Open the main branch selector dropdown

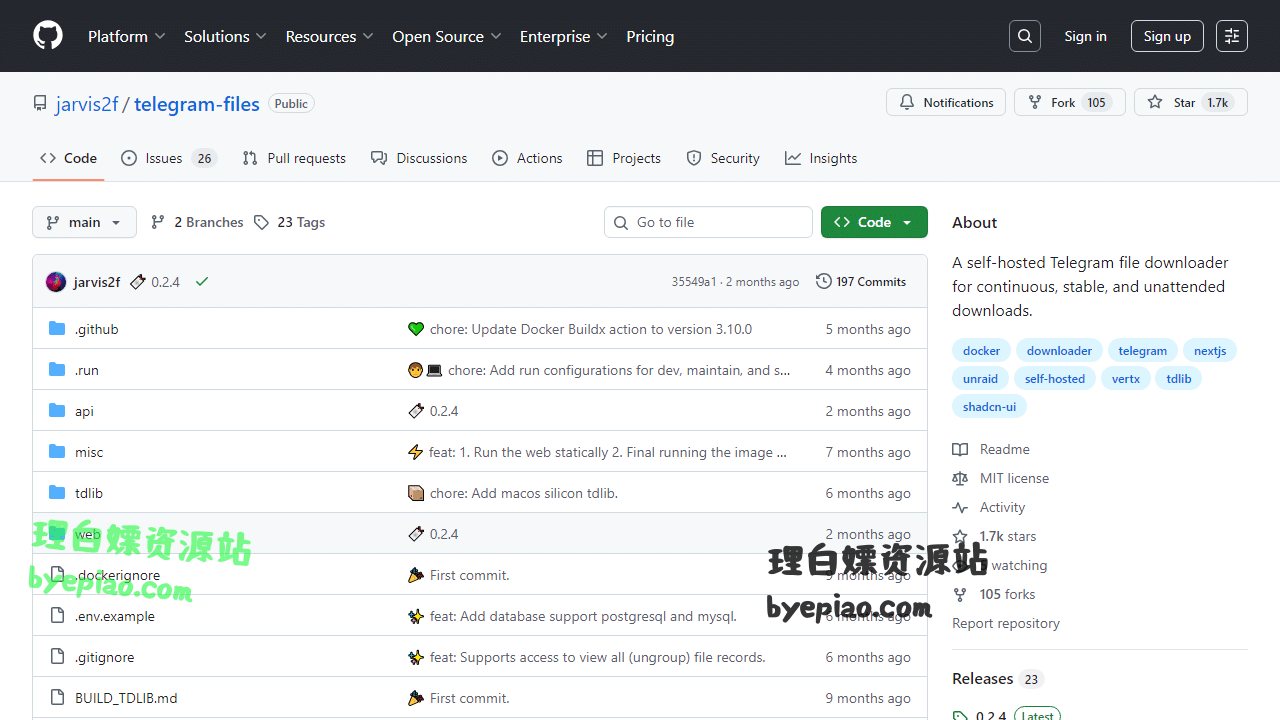pos(84,222)
